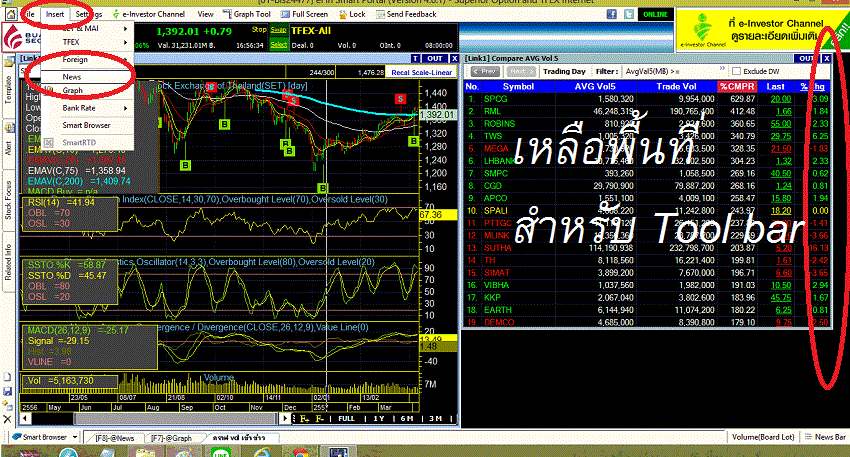The image size is (850, 457).
Task: Click the ONLINE status indicator
Action: 655,14
